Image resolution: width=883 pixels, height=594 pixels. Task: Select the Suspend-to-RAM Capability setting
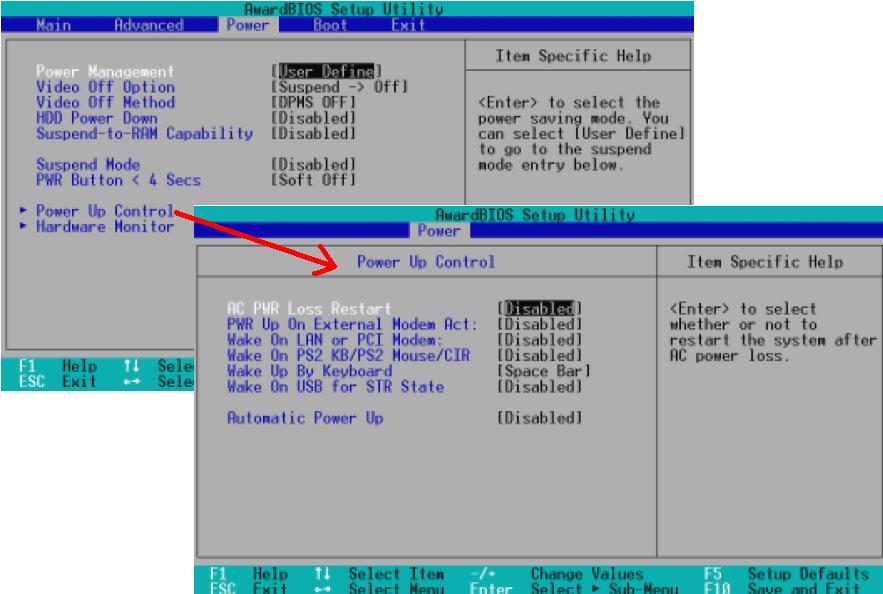coord(144,133)
